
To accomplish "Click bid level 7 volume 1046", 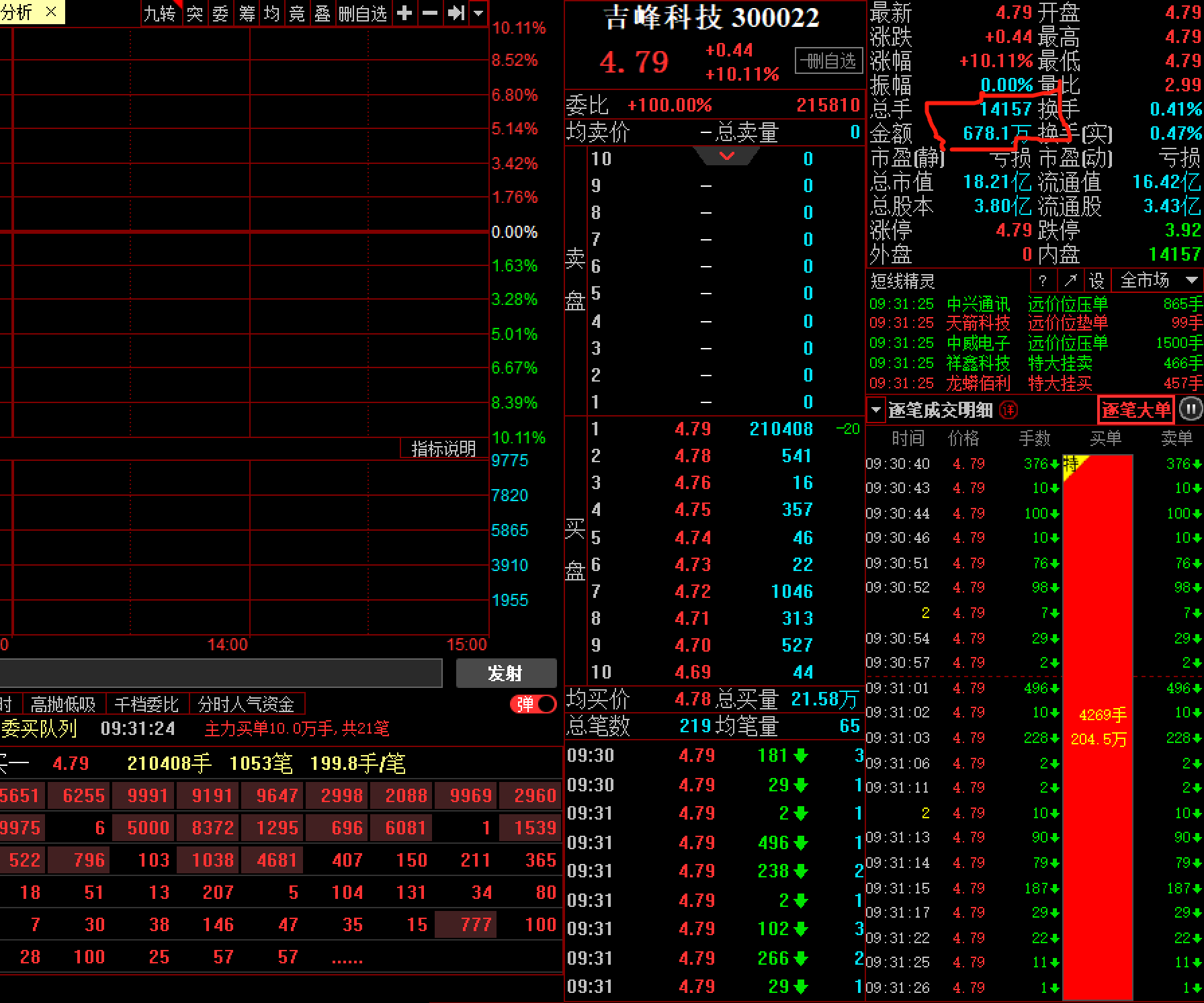I will (792, 591).
